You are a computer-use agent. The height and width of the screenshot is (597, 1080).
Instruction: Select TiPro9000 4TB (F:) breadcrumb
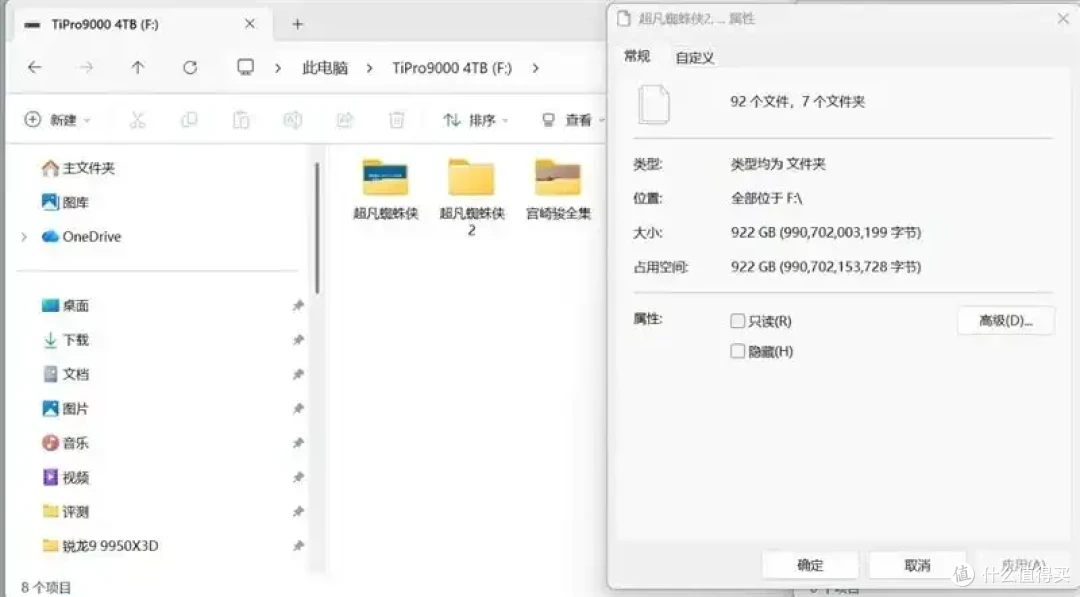pos(452,68)
